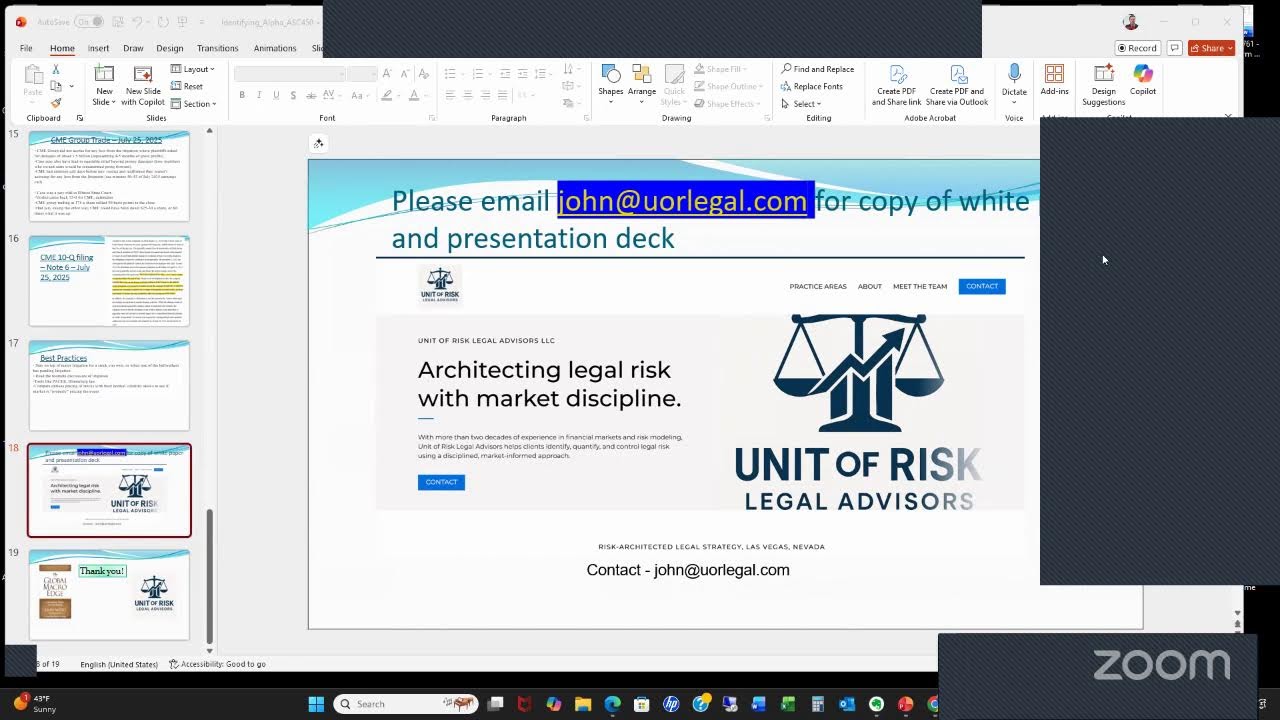Click the Copy icon in Clipboard
1280x720 pixels.
pos(56,86)
